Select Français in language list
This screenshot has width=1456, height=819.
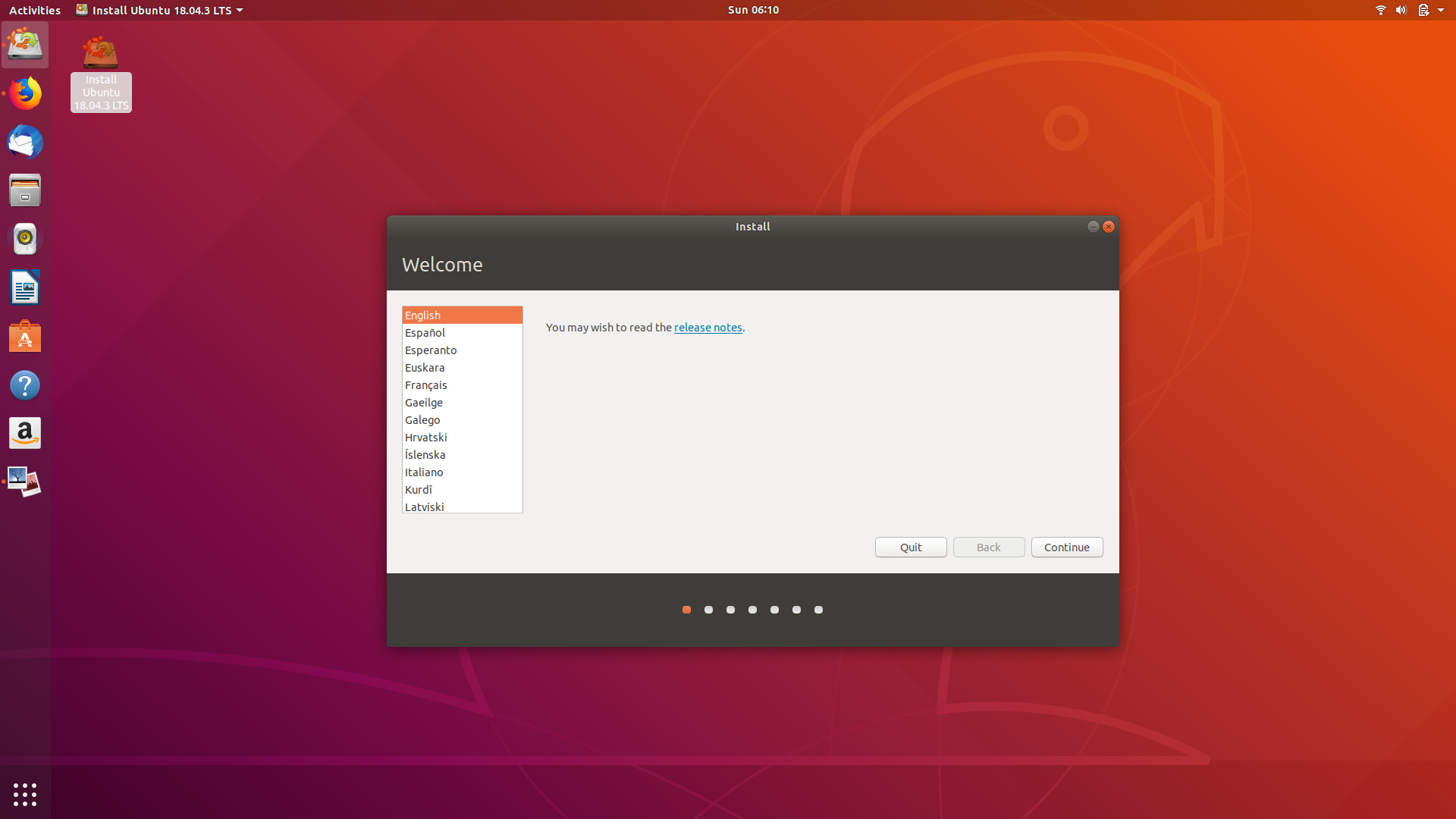pos(426,385)
